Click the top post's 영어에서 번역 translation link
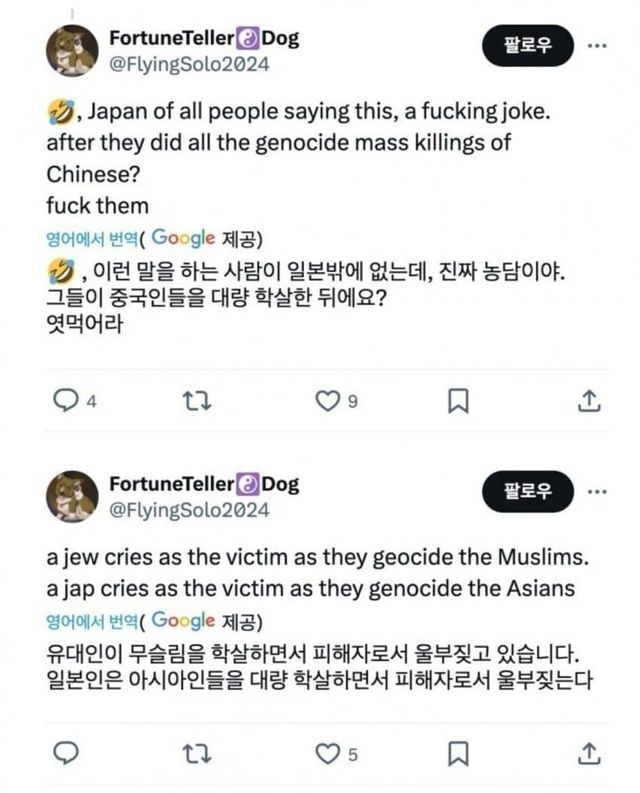Screen dimensions: 640x793 [92, 238]
